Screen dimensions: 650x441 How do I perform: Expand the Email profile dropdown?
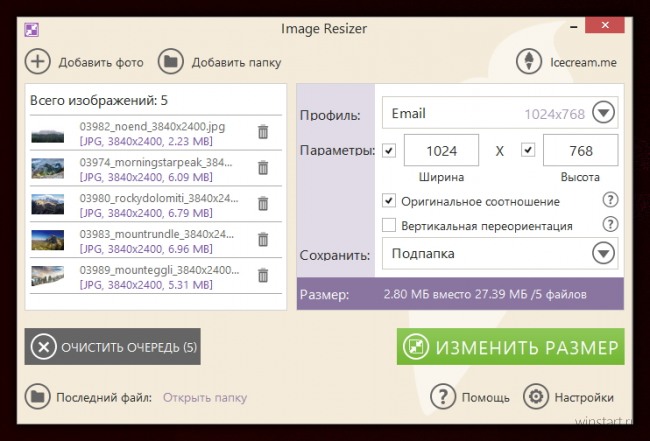click(x=602, y=113)
